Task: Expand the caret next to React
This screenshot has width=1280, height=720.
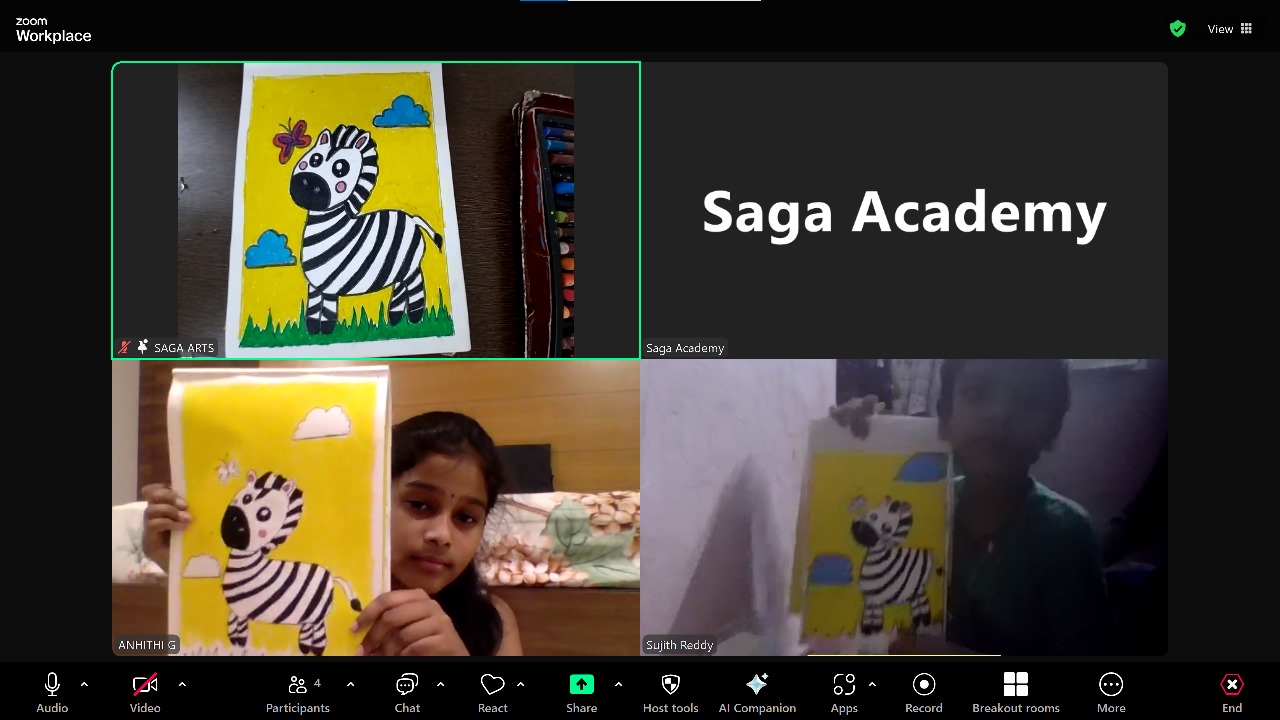Action: click(x=520, y=684)
